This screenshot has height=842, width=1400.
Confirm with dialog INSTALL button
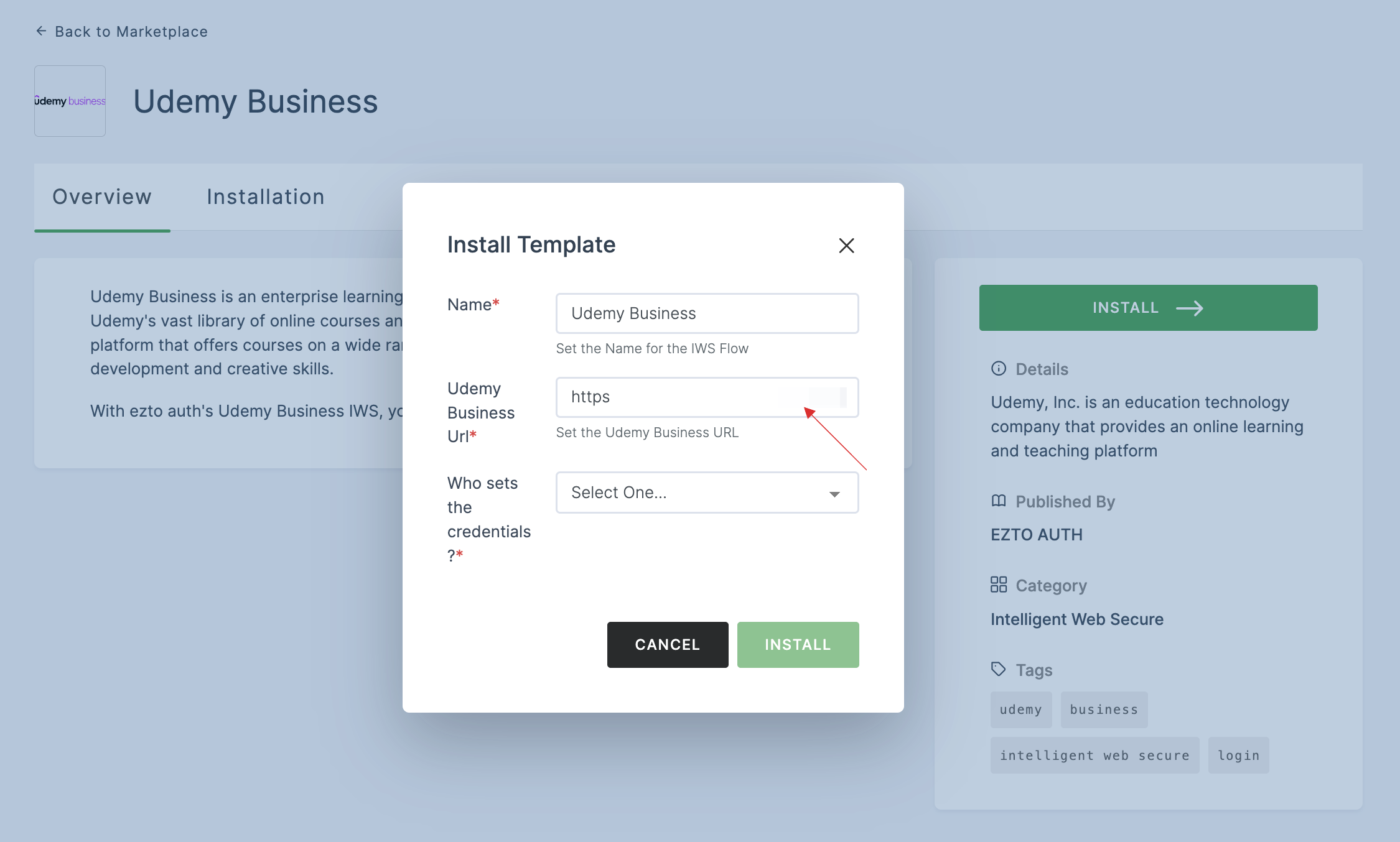(x=798, y=645)
